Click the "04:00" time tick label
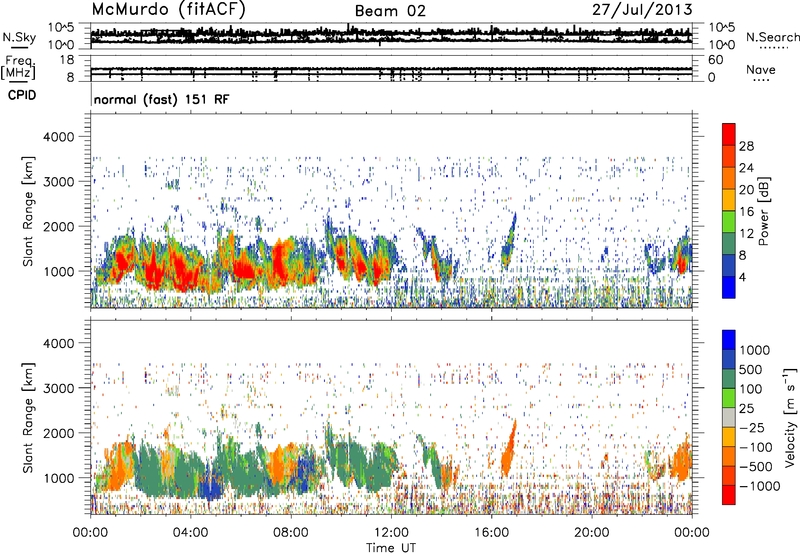 [190, 533]
